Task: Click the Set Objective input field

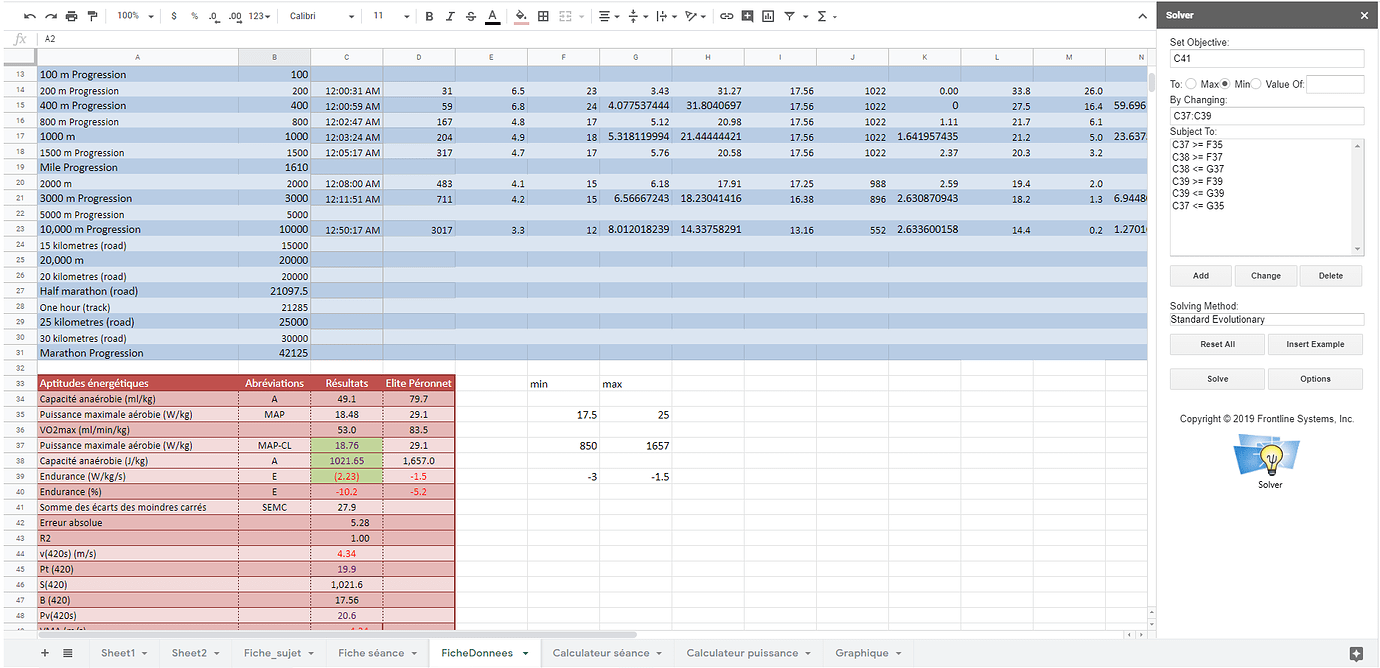Action: (x=1266, y=59)
